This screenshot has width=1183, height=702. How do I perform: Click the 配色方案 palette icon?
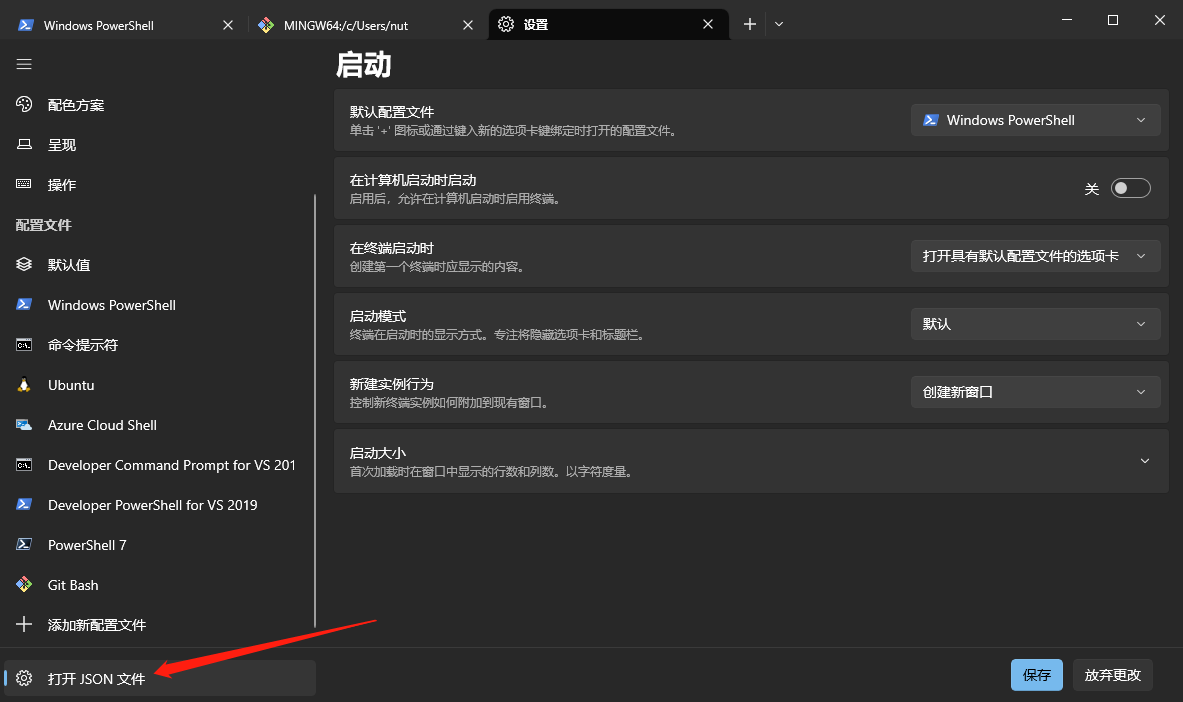(x=24, y=104)
